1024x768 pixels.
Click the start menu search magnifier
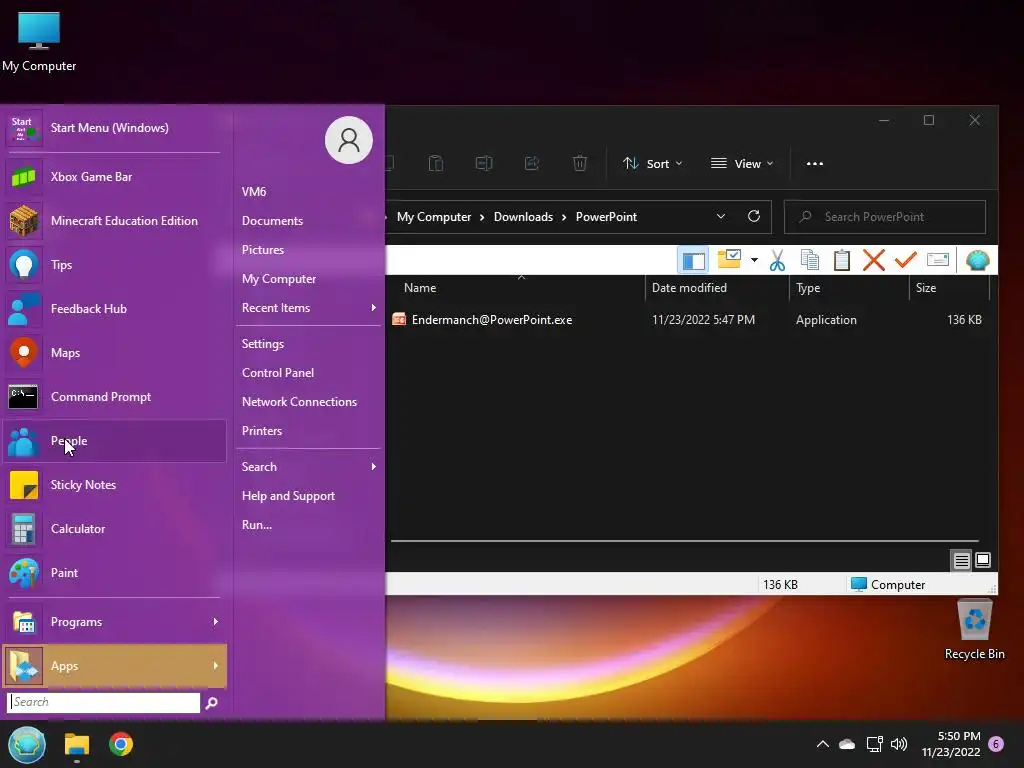(212, 703)
